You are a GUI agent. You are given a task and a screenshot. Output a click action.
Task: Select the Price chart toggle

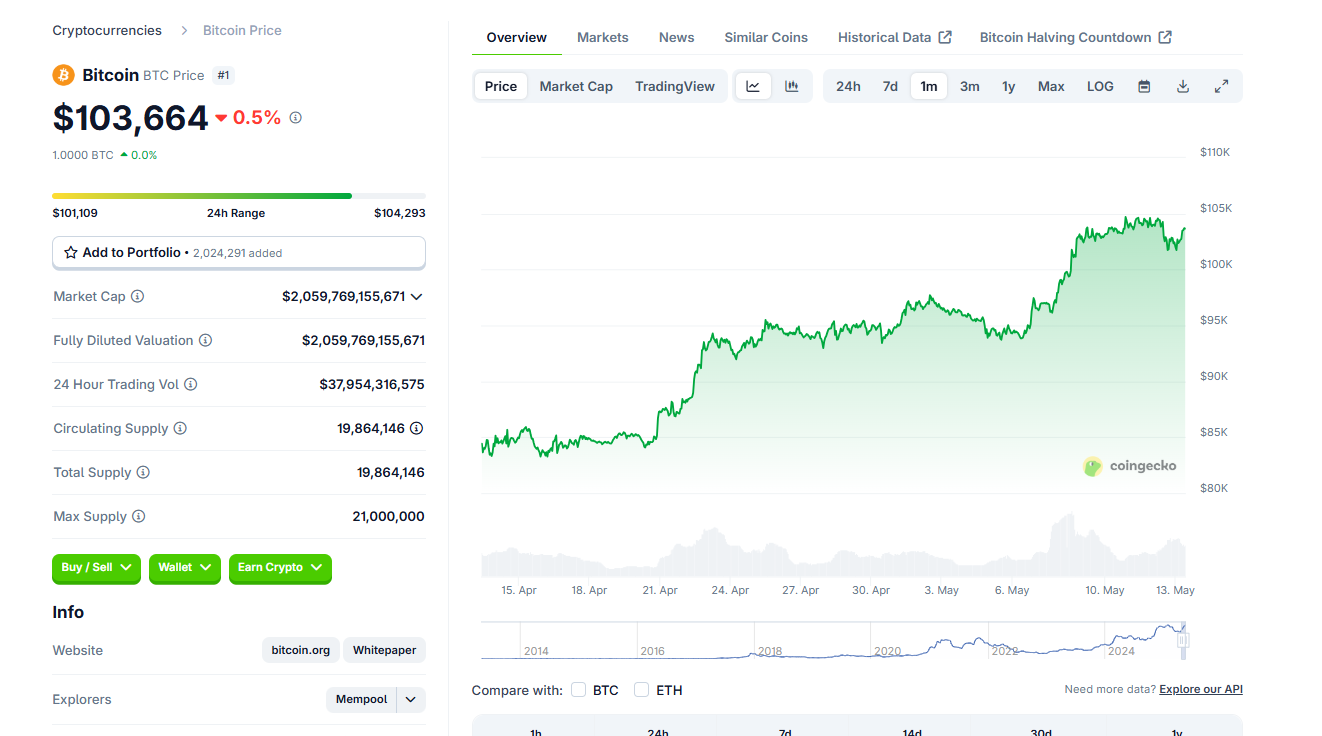(501, 87)
